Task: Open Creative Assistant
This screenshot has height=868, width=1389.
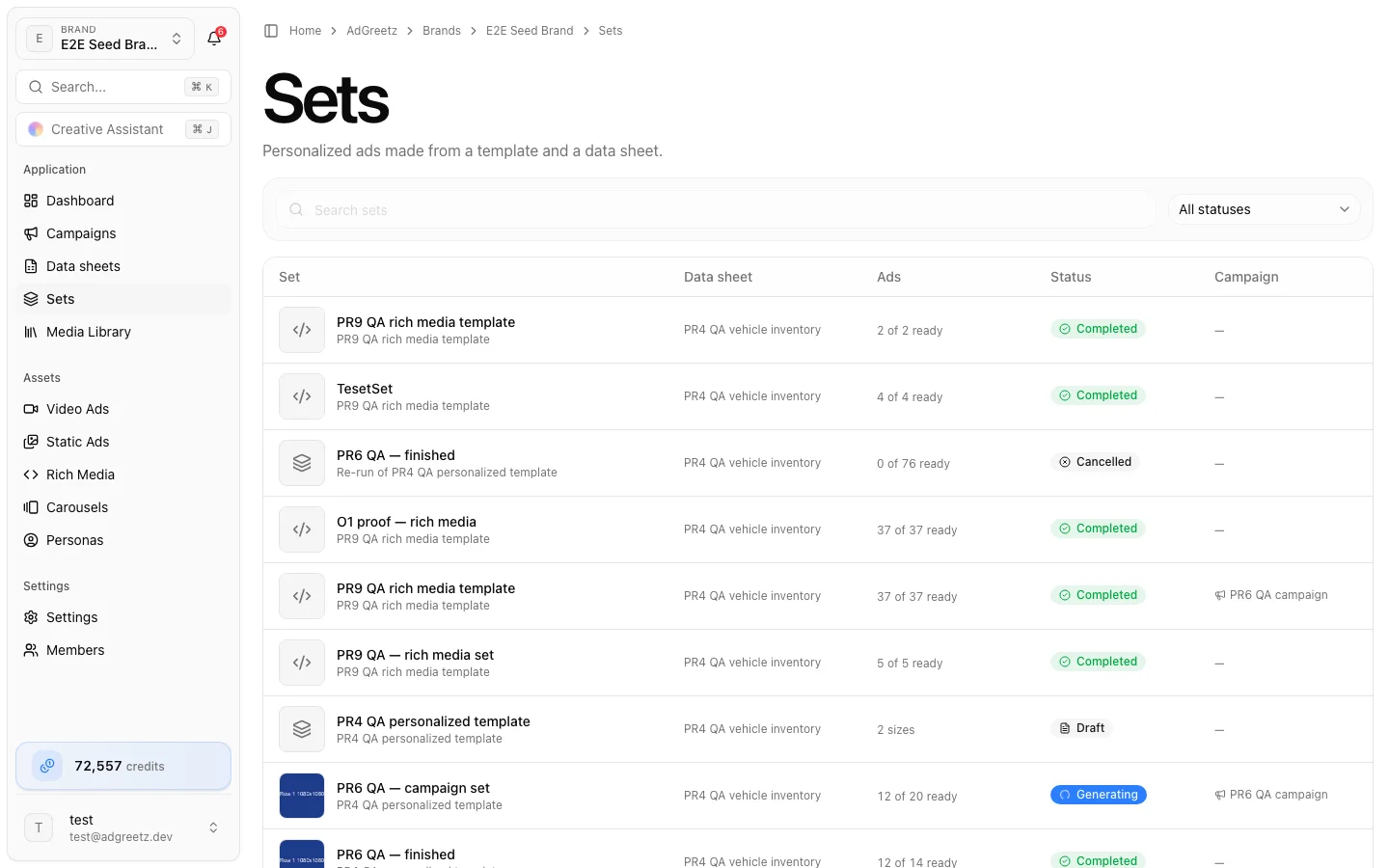Action: coord(123,129)
